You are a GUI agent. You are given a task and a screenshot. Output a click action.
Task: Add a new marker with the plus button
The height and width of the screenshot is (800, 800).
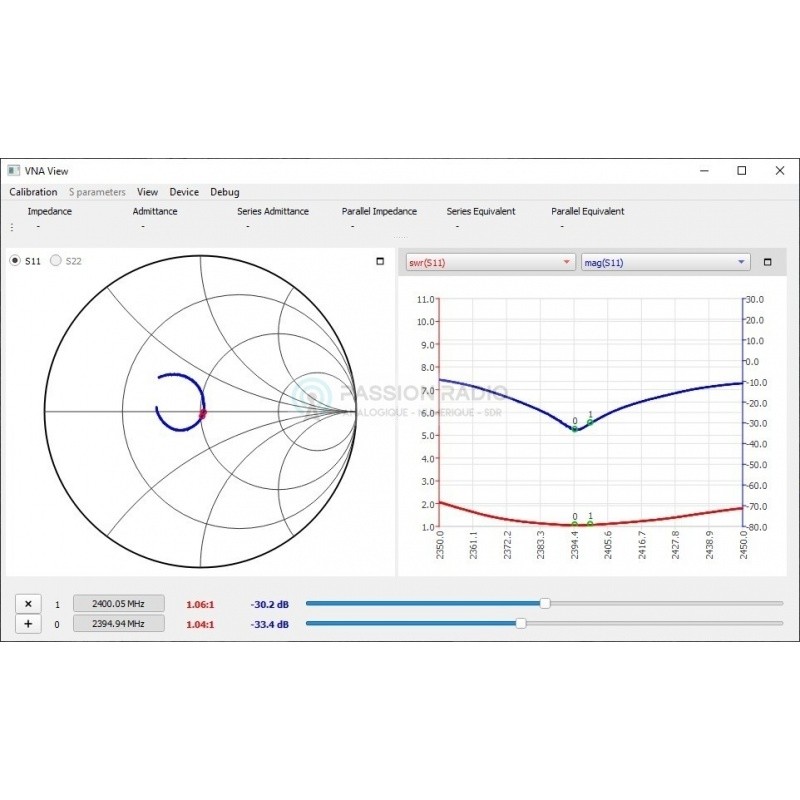tap(28, 624)
